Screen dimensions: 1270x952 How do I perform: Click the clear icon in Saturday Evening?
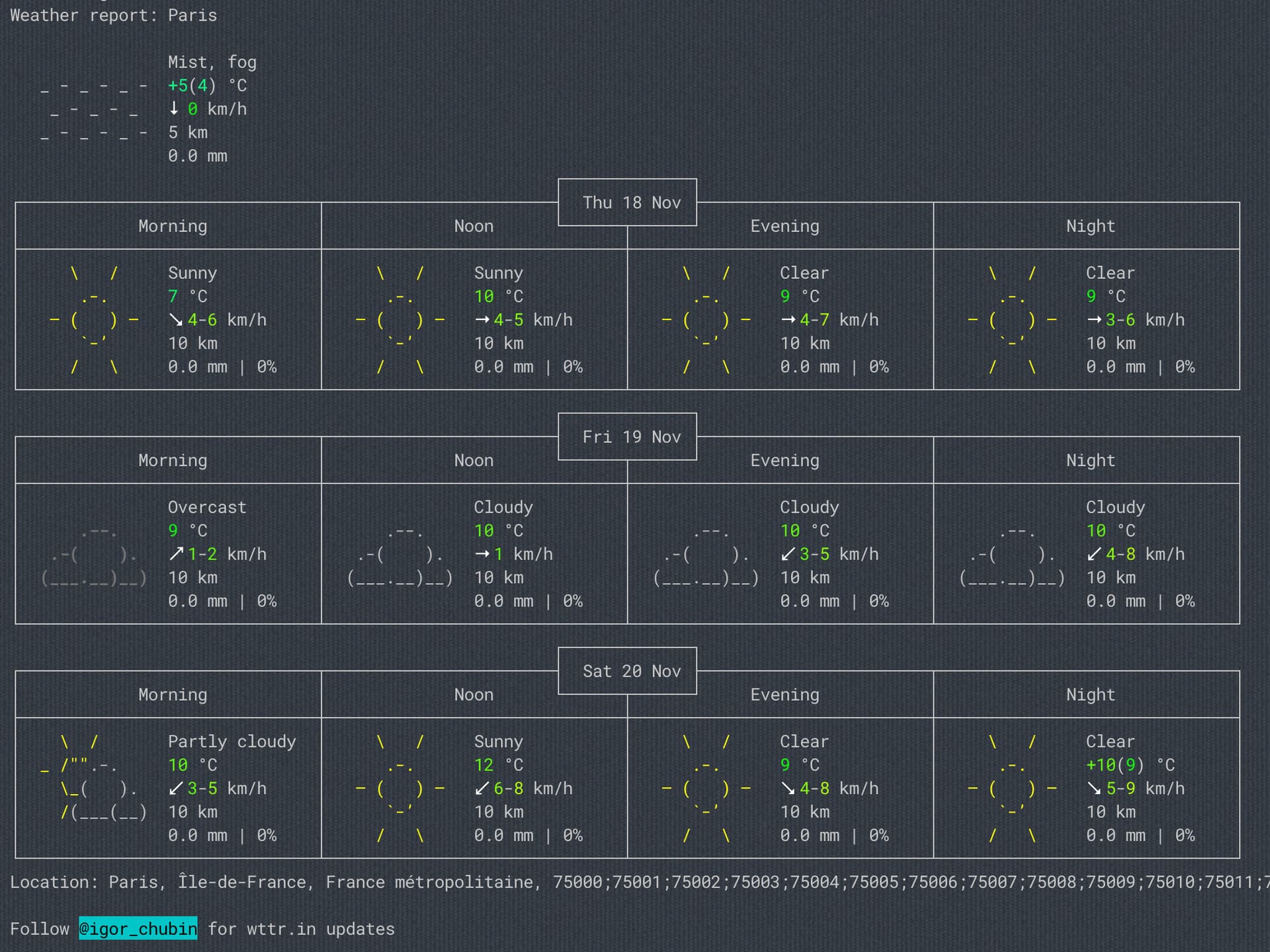coord(704,788)
